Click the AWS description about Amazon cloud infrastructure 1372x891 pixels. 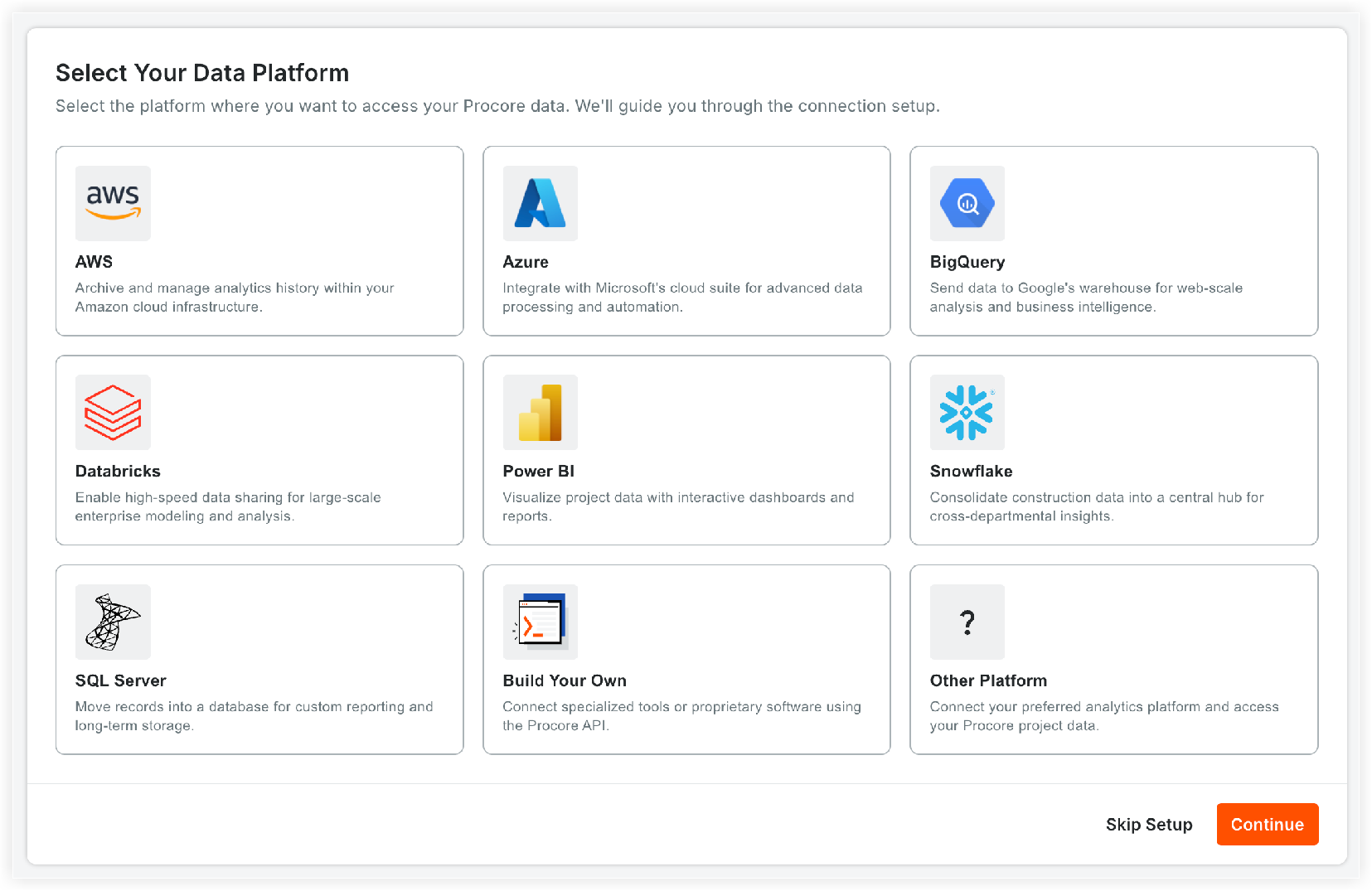pos(235,298)
